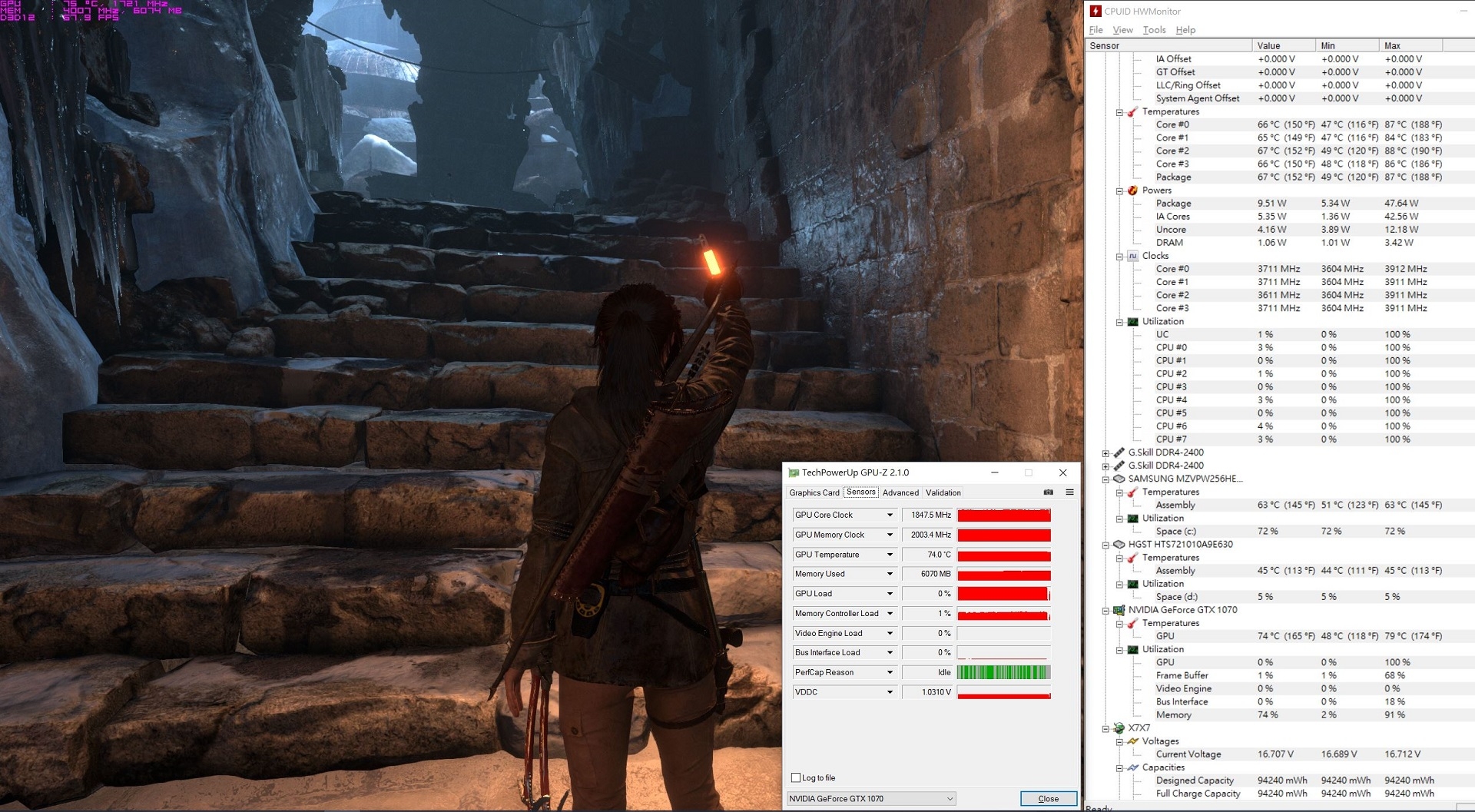
Task: Click the SAMSUNG MZVPW256HE drive icon
Action: [x=1119, y=479]
